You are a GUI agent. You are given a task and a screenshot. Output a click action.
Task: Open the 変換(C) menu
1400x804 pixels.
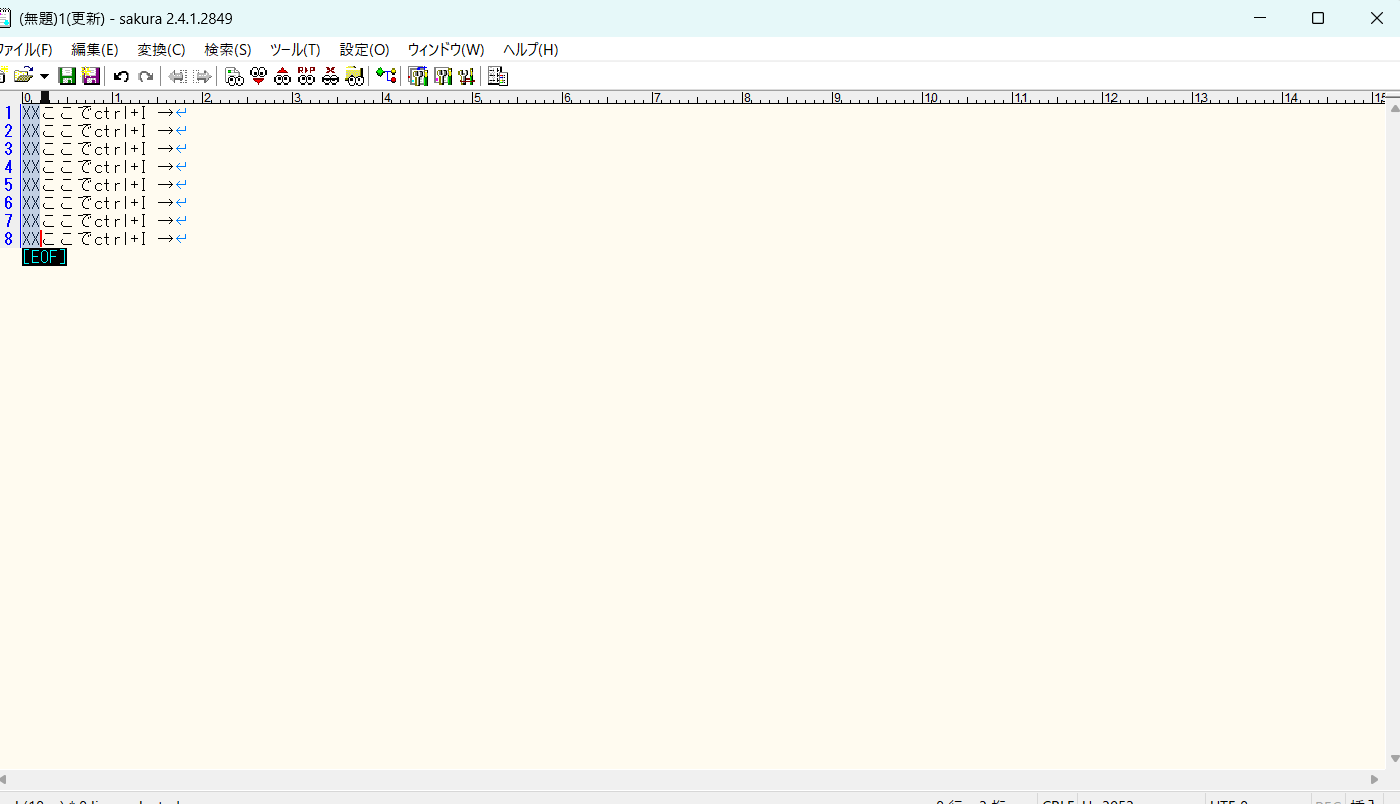click(x=161, y=49)
